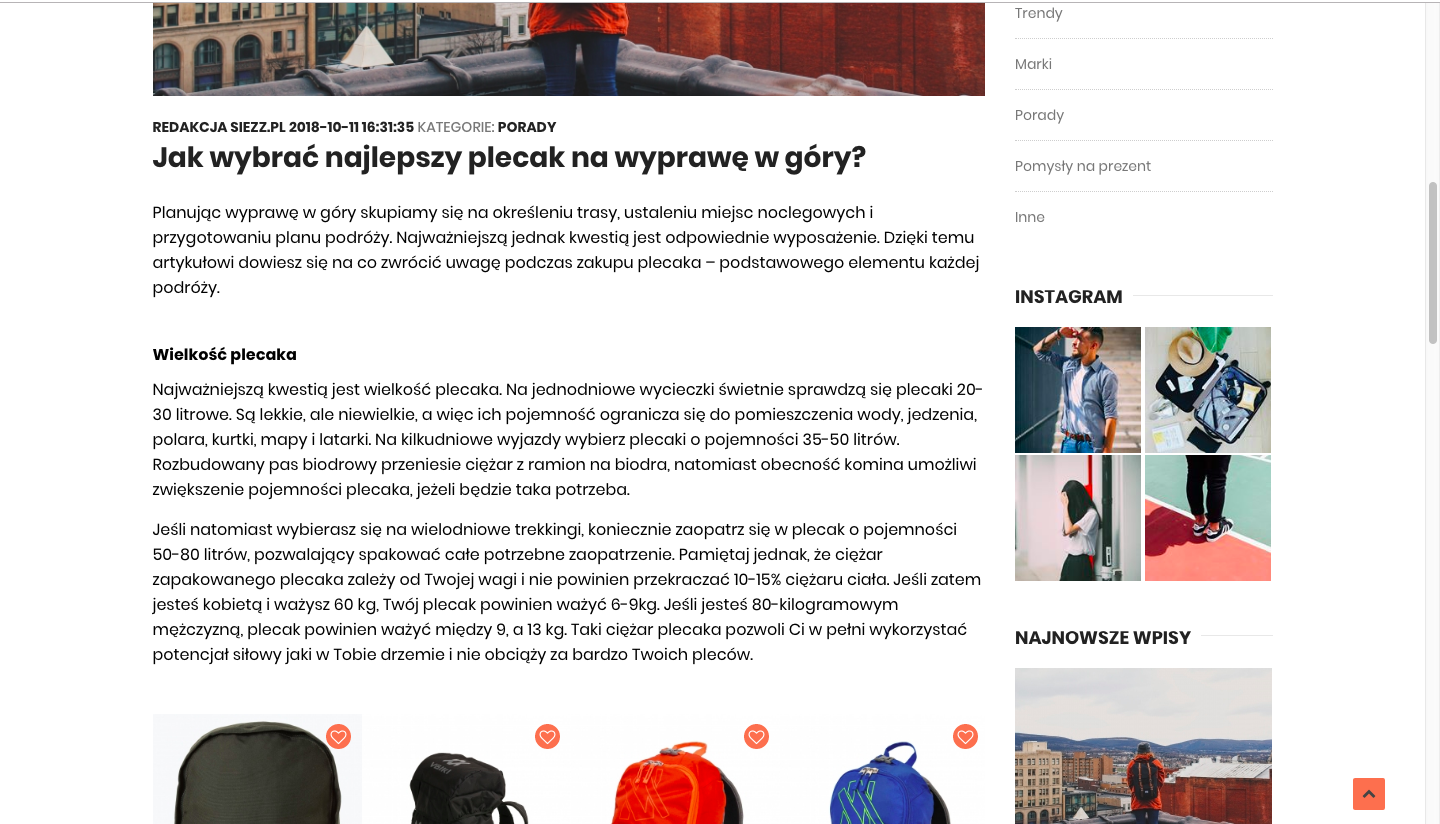Open Instagram photo of man in blue shirt
The image size is (1440, 824).
[1078, 390]
